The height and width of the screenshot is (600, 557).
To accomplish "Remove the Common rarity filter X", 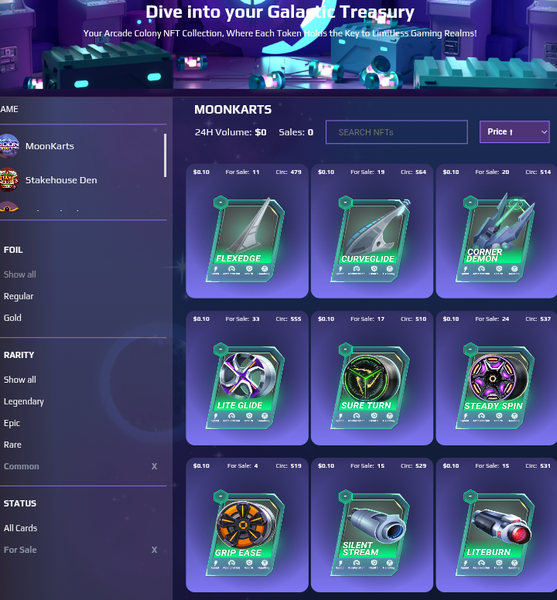I will [x=154, y=466].
